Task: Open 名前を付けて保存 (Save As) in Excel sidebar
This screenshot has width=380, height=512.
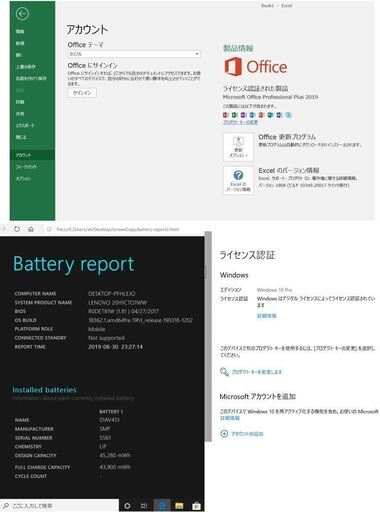Action: click(x=31, y=78)
